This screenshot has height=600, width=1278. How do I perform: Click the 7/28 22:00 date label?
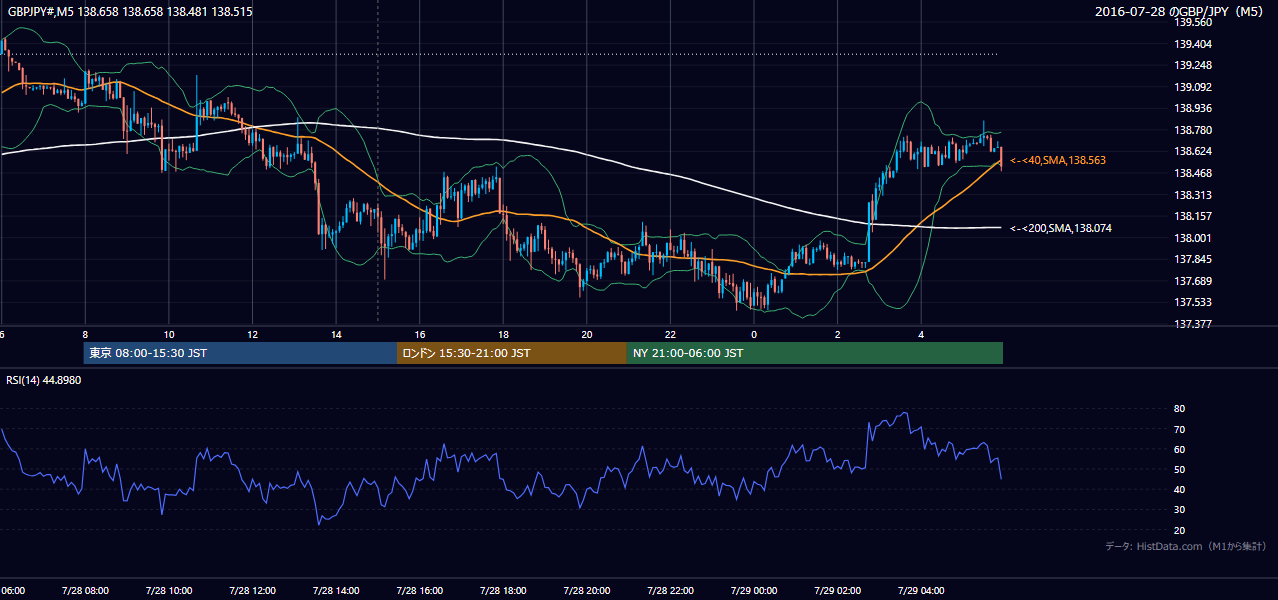670,590
